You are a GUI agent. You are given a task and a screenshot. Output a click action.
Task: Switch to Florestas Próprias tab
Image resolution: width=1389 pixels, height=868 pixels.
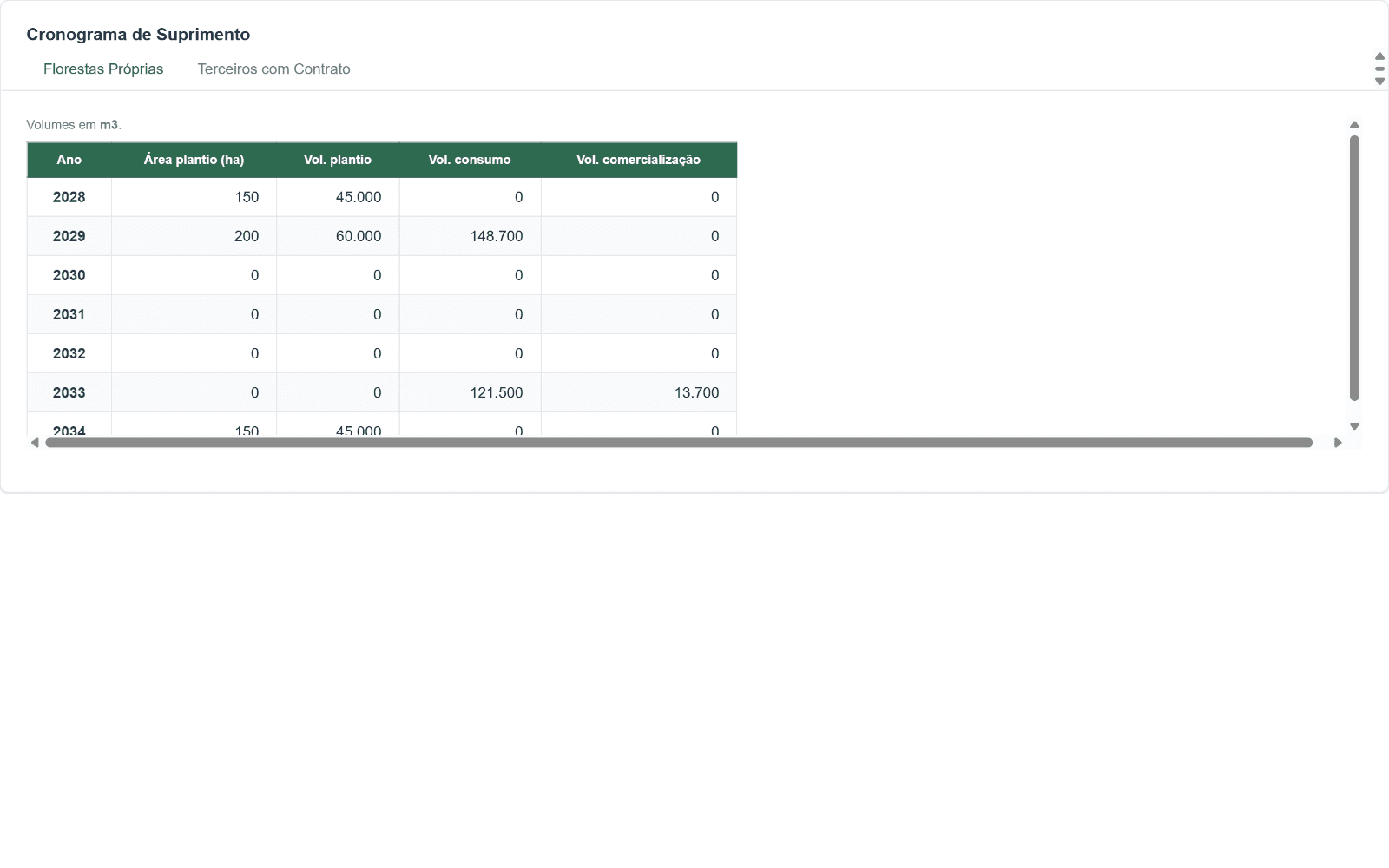click(x=103, y=69)
